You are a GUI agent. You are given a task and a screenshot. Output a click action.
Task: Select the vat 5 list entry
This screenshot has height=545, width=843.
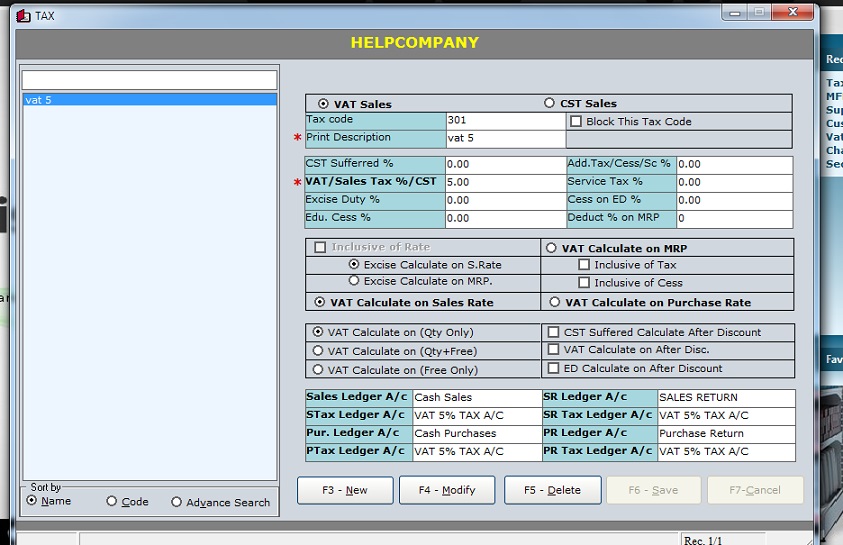[148, 100]
